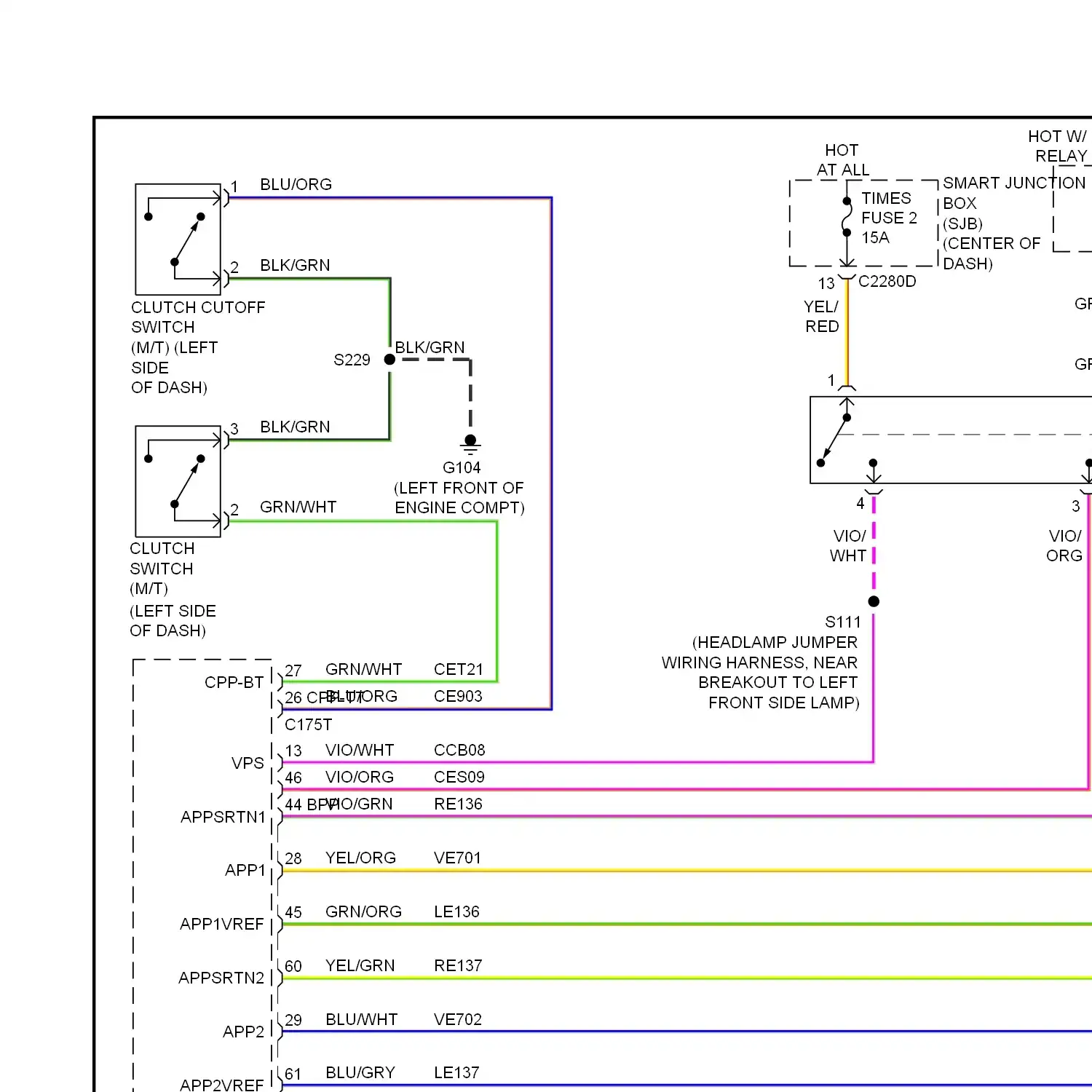
Task: Select the 'SMART JUNCTION BOX' label
Action: (1014, 193)
